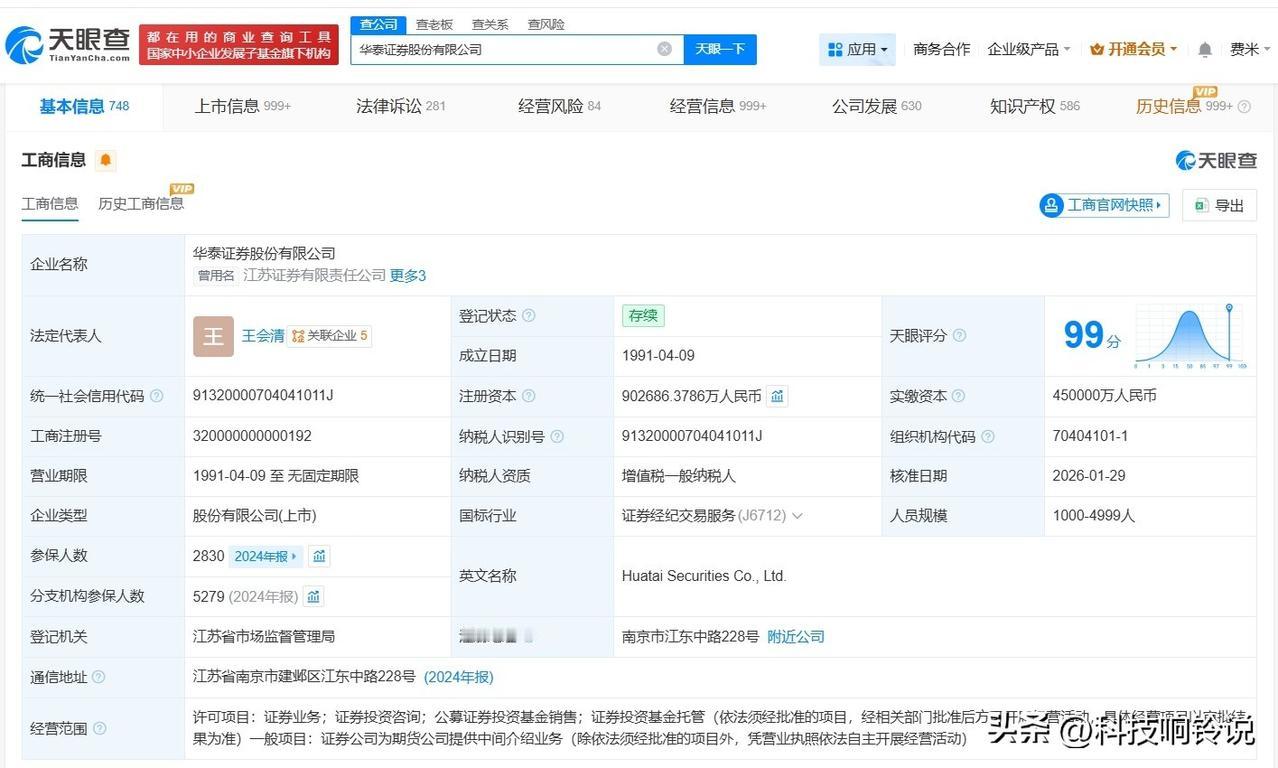This screenshot has width=1278, height=768.
Task: Open the 开通会员 membership dropdown
Action: 1133,49
